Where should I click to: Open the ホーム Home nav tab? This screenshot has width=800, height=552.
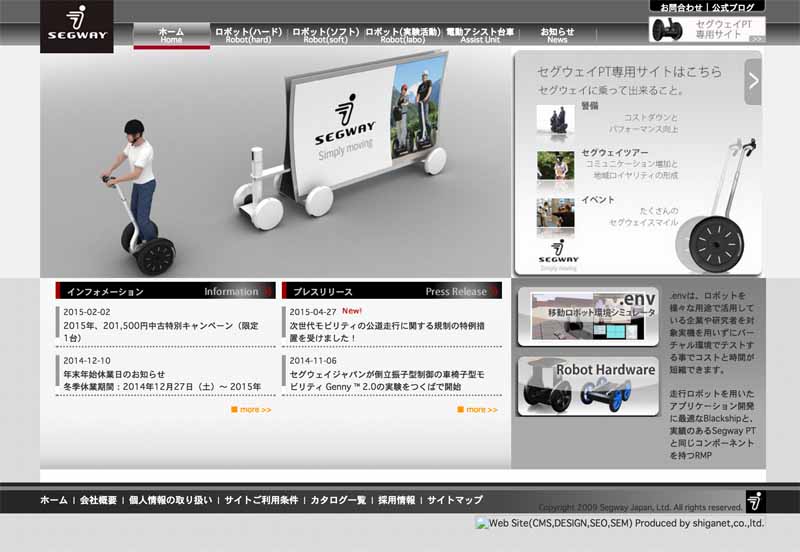171,35
